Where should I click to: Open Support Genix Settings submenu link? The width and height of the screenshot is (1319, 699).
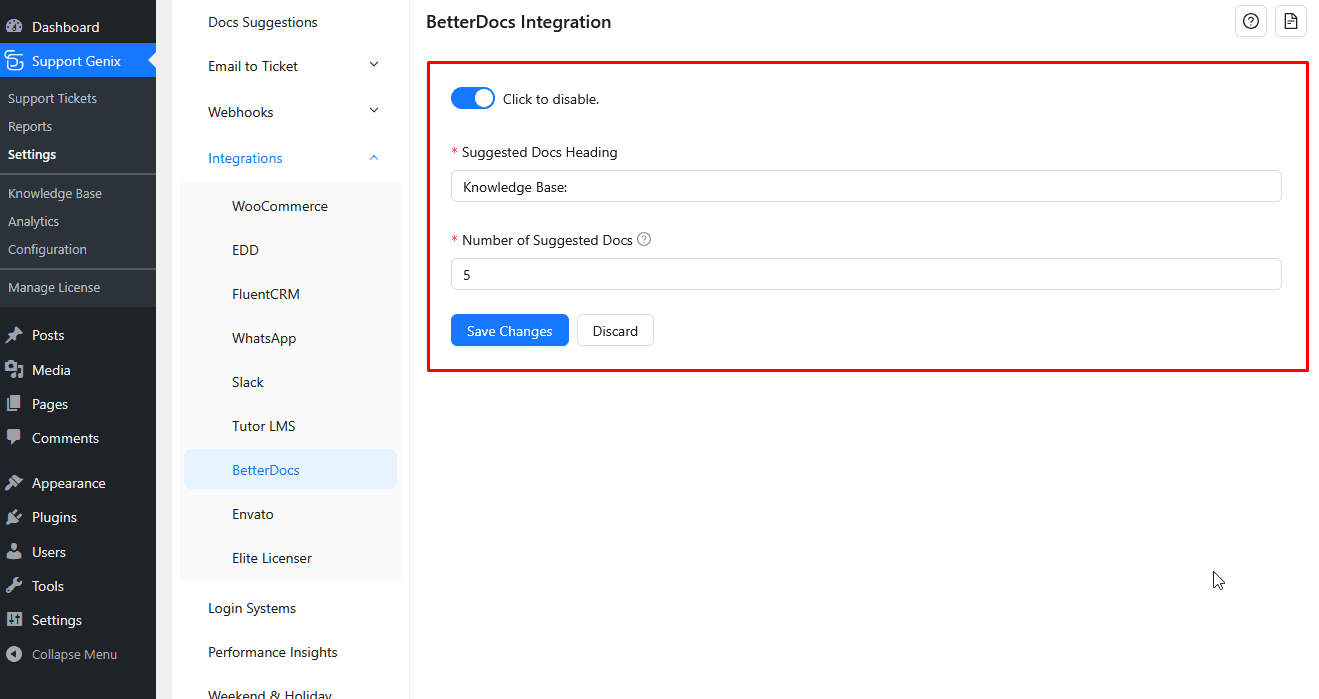click(x=32, y=154)
